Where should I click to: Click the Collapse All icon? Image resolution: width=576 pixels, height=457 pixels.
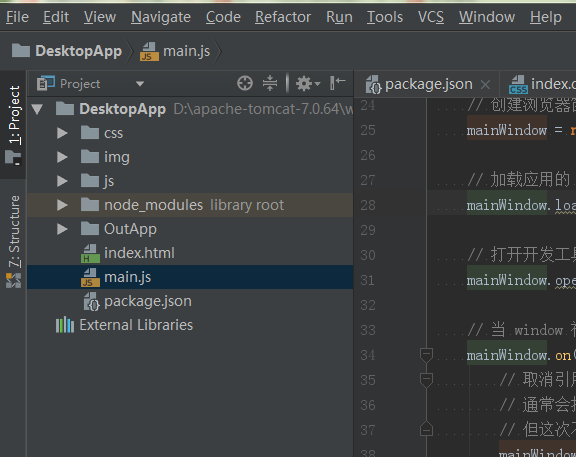click(270, 83)
